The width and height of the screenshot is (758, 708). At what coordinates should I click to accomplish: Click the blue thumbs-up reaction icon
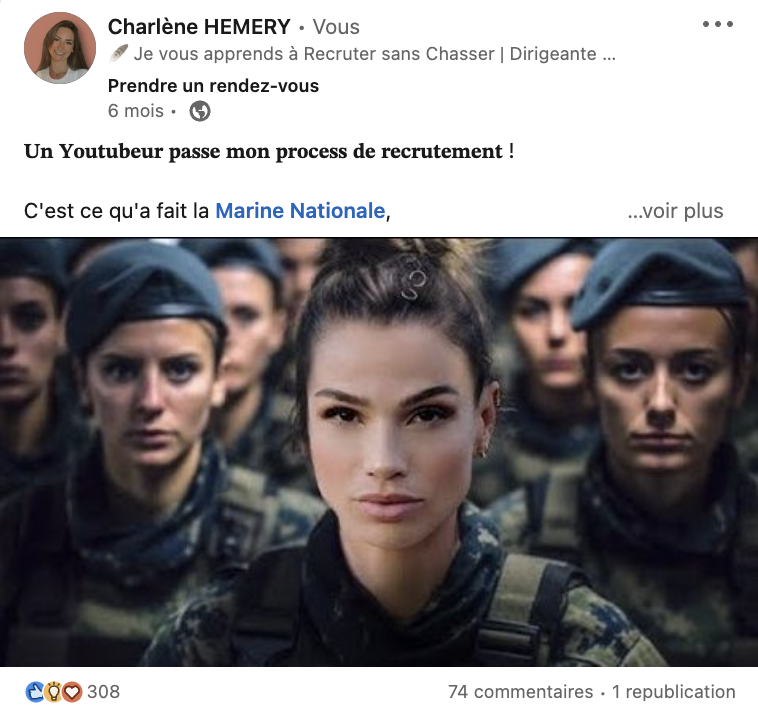point(34,692)
